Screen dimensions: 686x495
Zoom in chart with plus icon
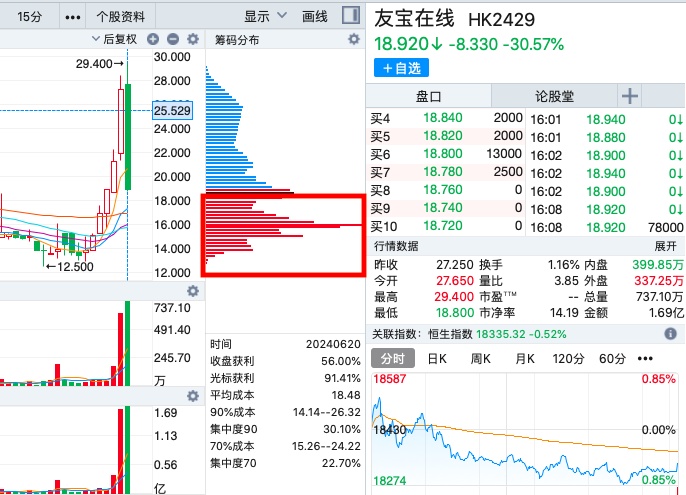point(153,39)
